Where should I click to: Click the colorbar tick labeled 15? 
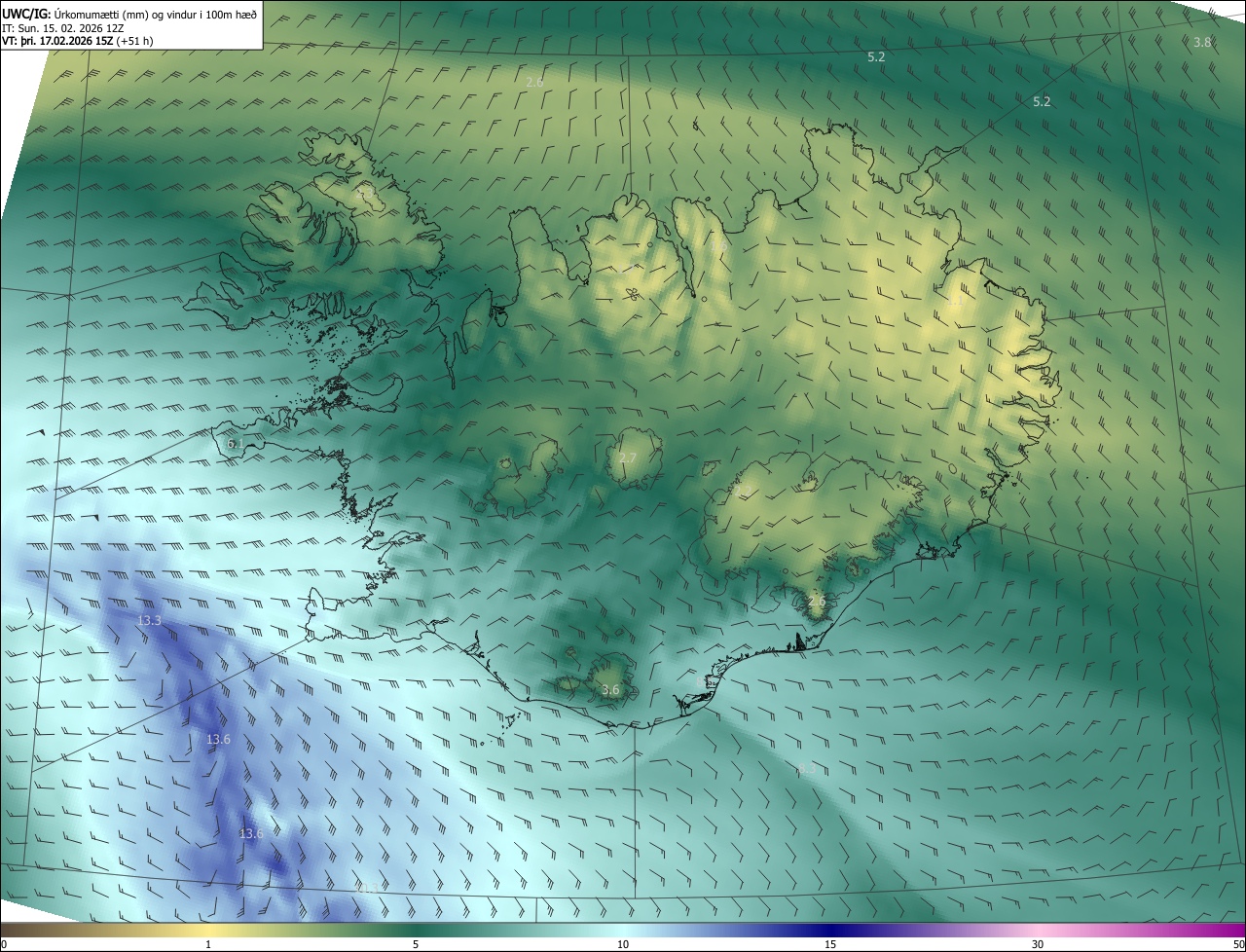(x=830, y=944)
